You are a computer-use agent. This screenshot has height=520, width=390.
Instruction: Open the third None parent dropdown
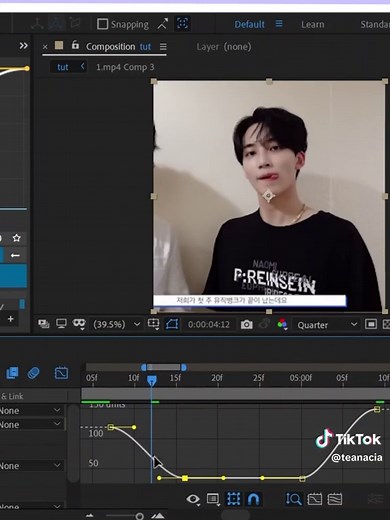coord(31,466)
